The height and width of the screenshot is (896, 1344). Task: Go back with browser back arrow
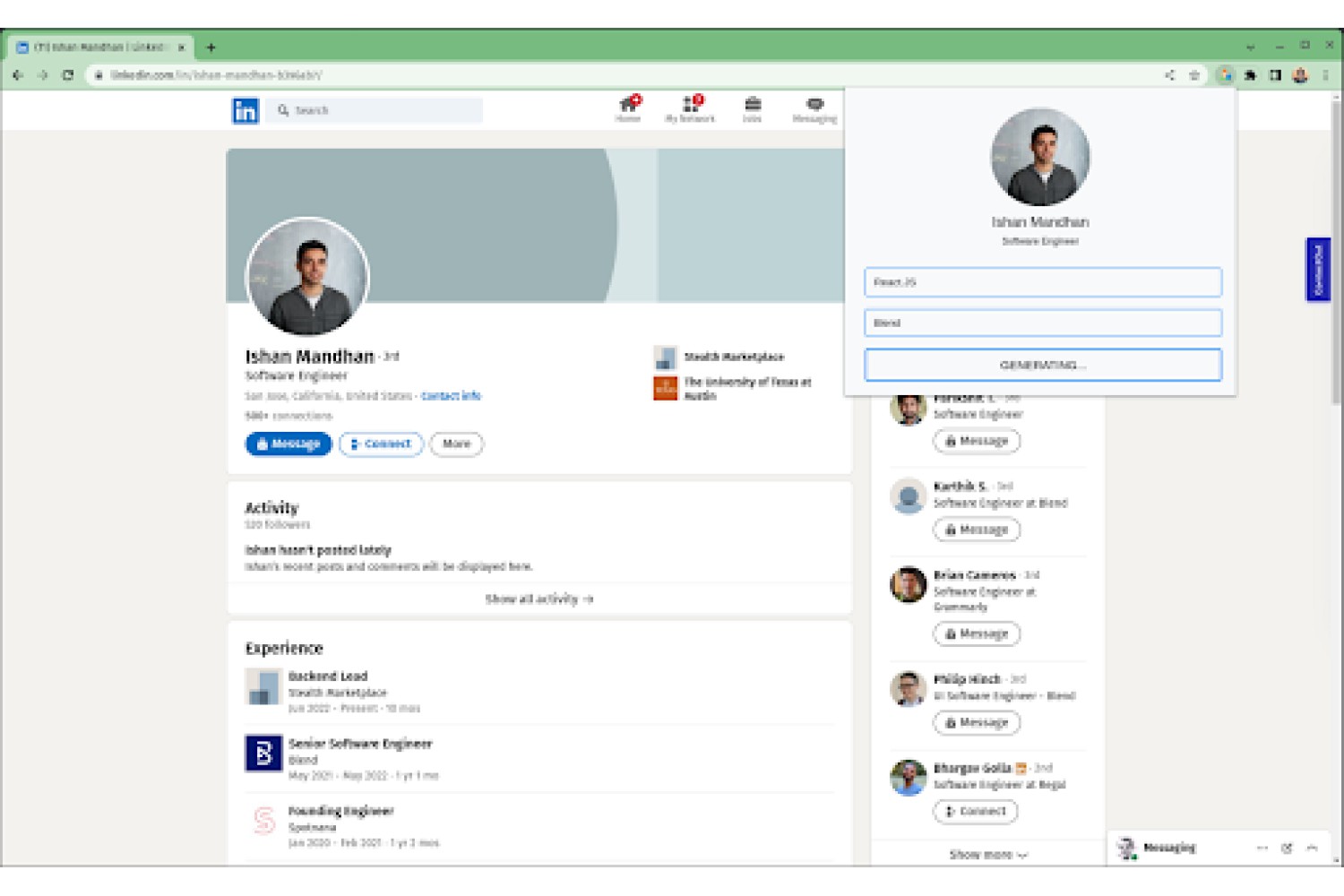[17, 75]
